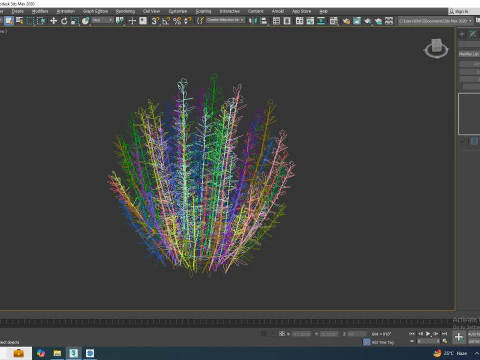Open Select by Name tool
This screenshot has height=360, width=480.
tap(20, 21)
